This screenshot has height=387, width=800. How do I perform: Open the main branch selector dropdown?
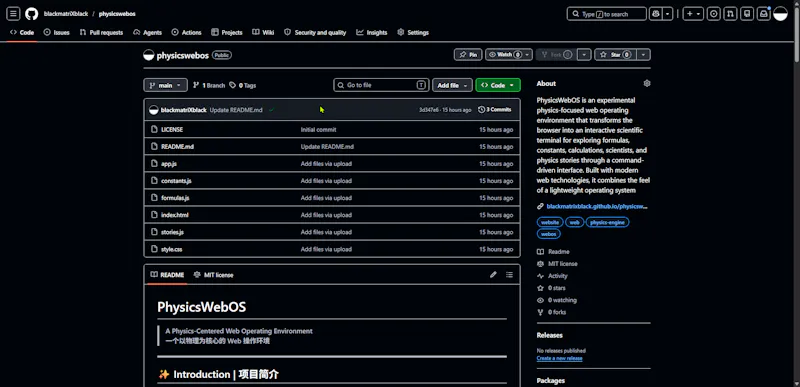[165, 85]
